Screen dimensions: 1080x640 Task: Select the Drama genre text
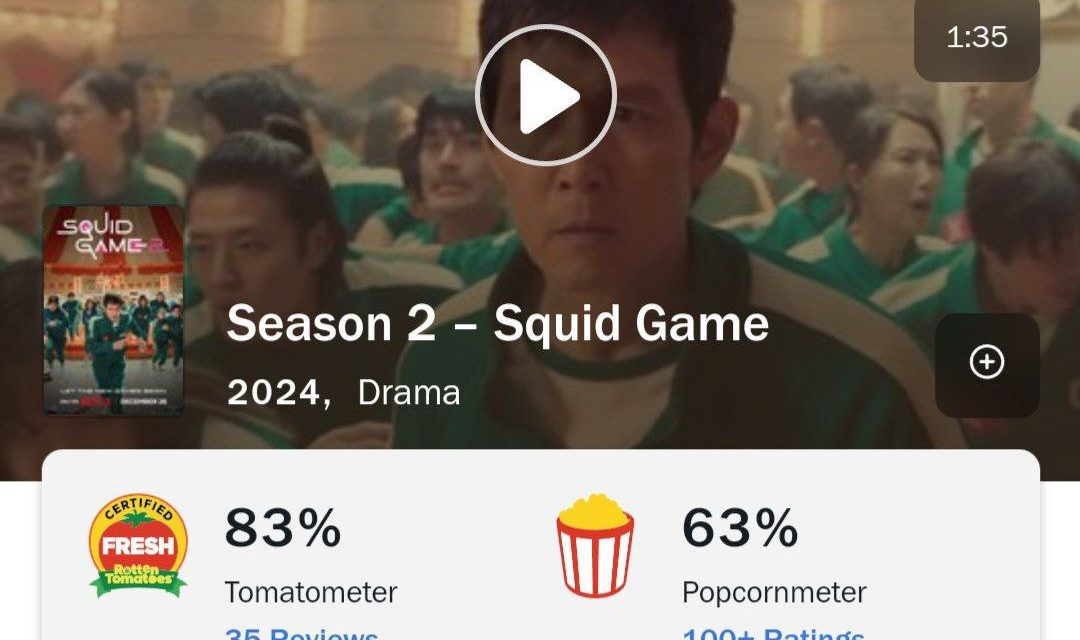[409, 393]
